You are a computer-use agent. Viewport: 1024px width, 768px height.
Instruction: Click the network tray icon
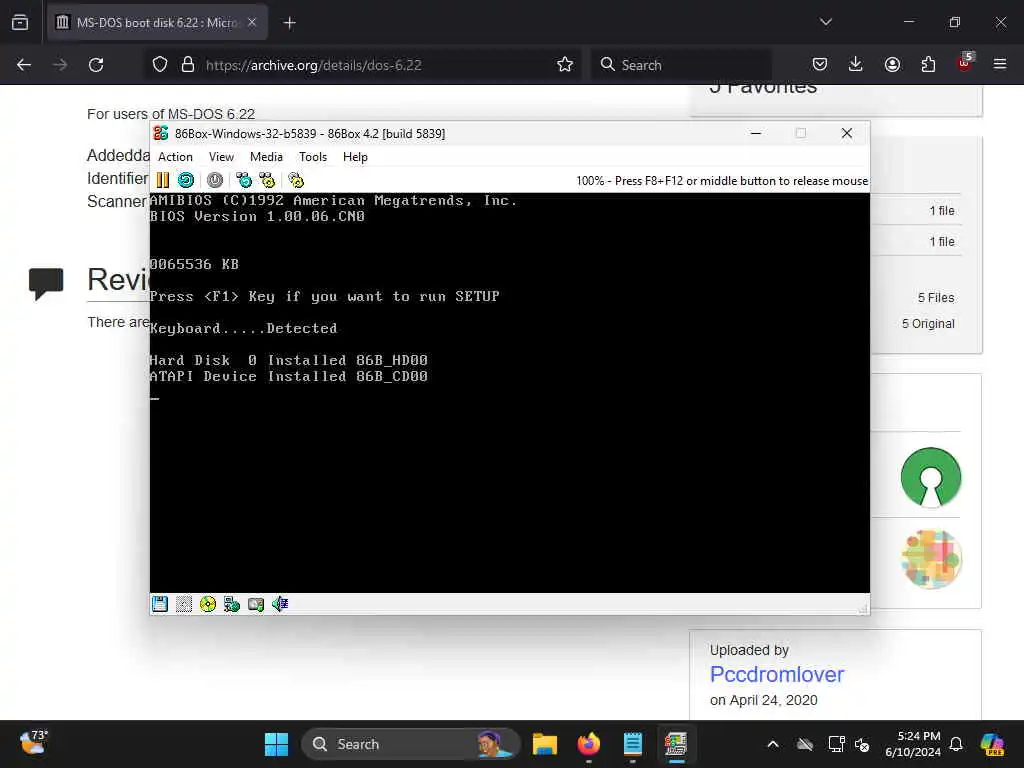click(836, 744)
